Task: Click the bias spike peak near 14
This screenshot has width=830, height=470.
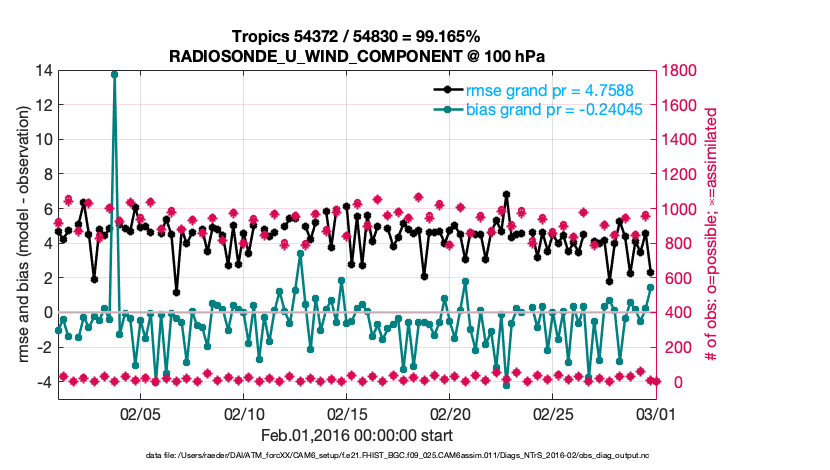Action: point(115,74)
